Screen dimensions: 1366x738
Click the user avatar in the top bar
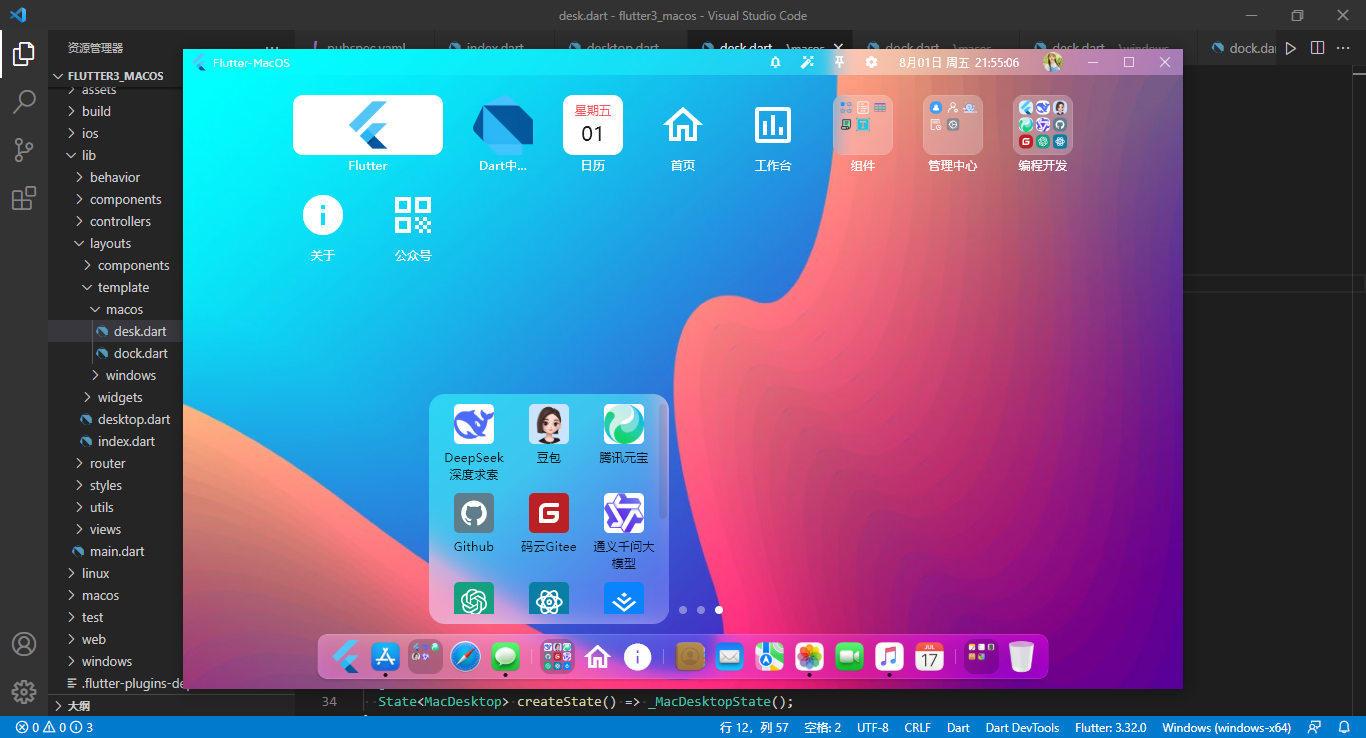click(1053, 62)
